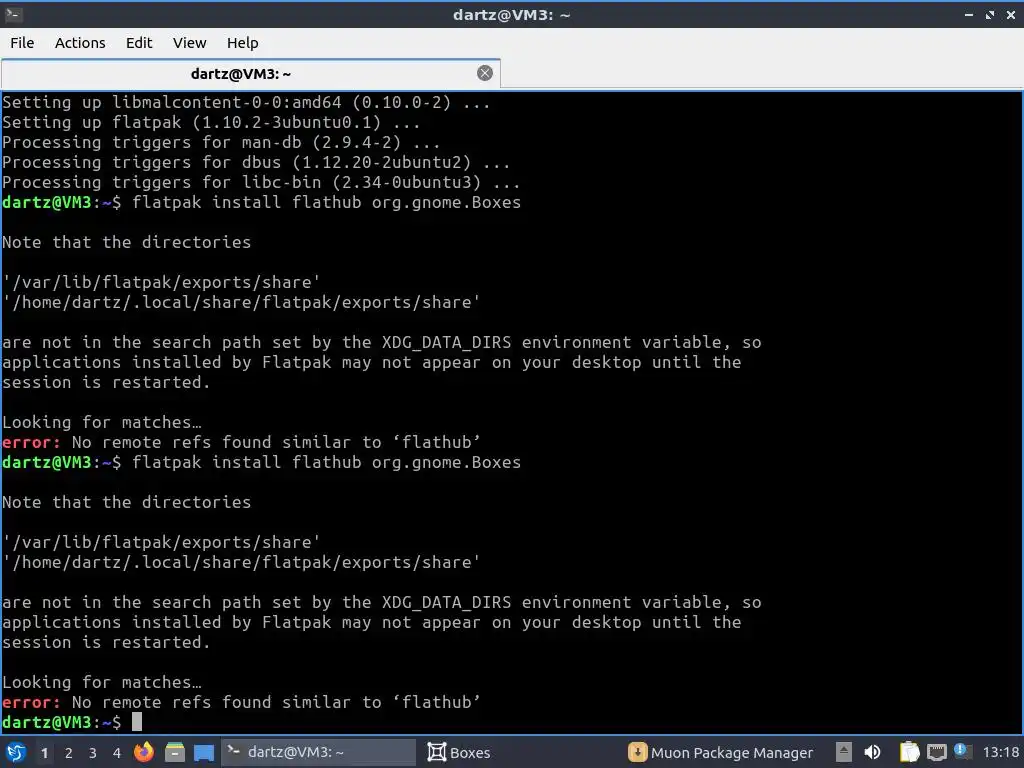Focus the dartz@VM3 terminal taskbar button

click(x=319, y=752)
